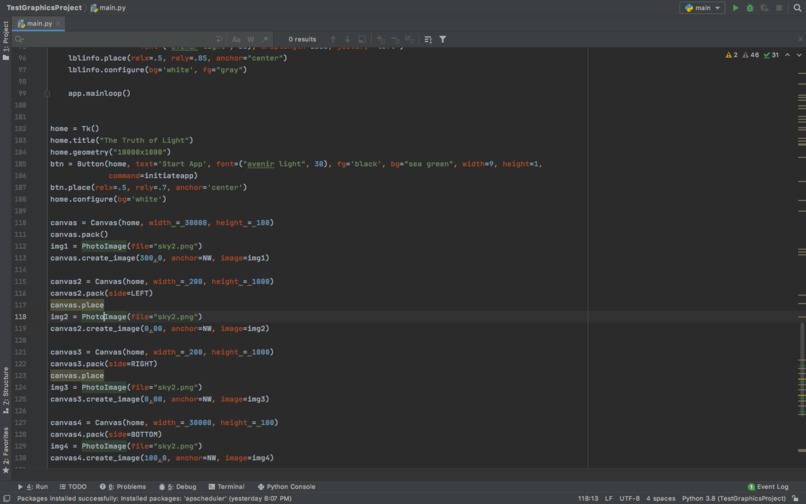Viewport: 806px width, 504px height.
Task: Click the Run with Coverage icon
Action: tap(764, 8)
